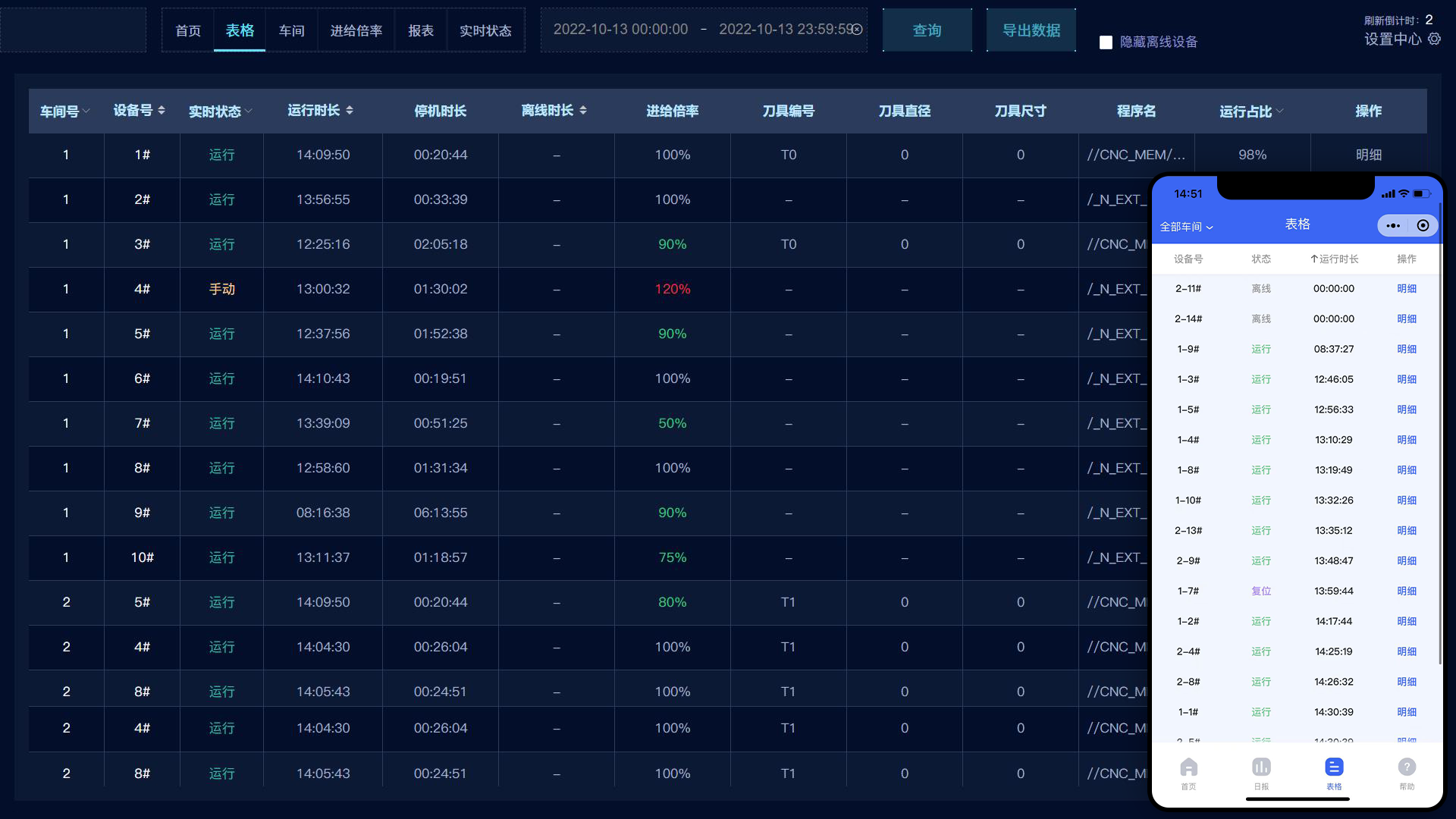The width and height of the screenshot is (1456, 819).
Task: Click the 98% 运行占比 value
Action: point(1253,155)
